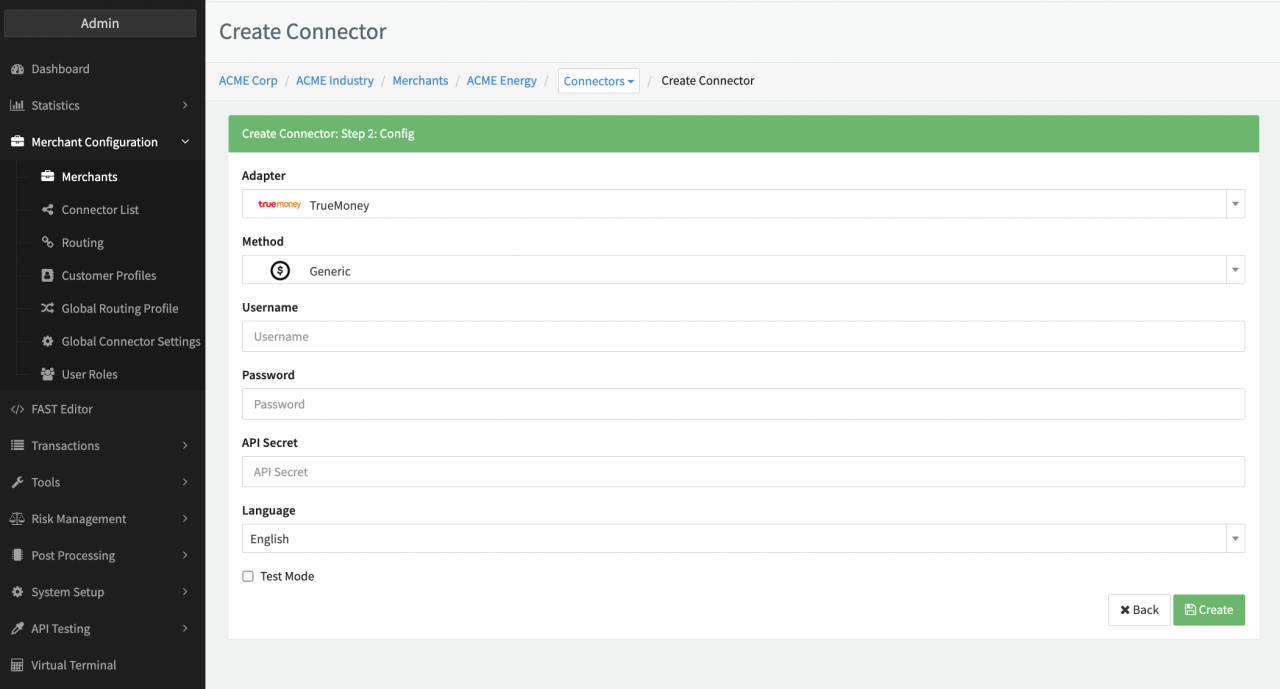Open the Connectors breadcrumb dropdown

point(598,81)
